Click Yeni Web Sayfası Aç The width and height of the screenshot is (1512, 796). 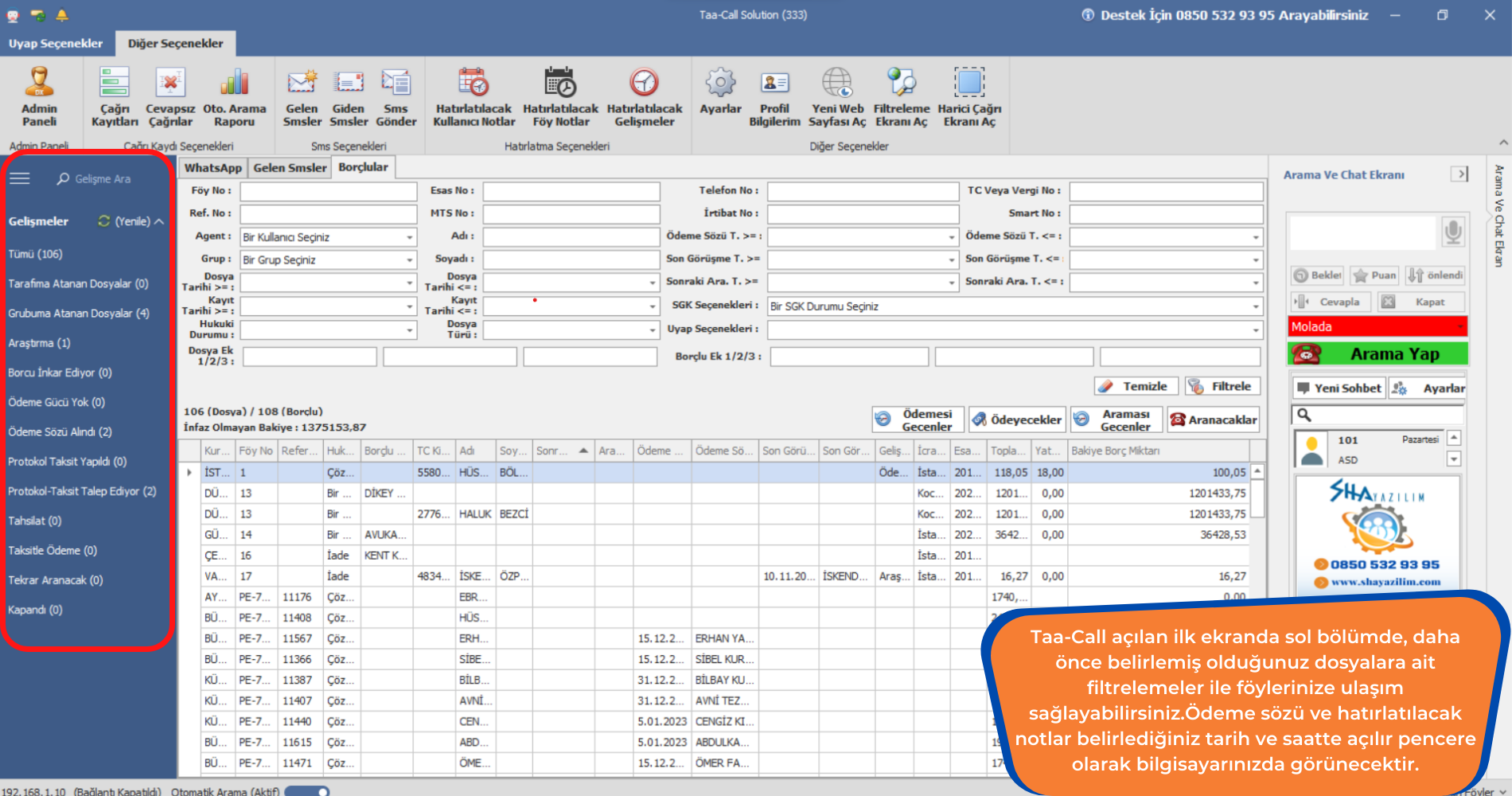click(837, 96)
